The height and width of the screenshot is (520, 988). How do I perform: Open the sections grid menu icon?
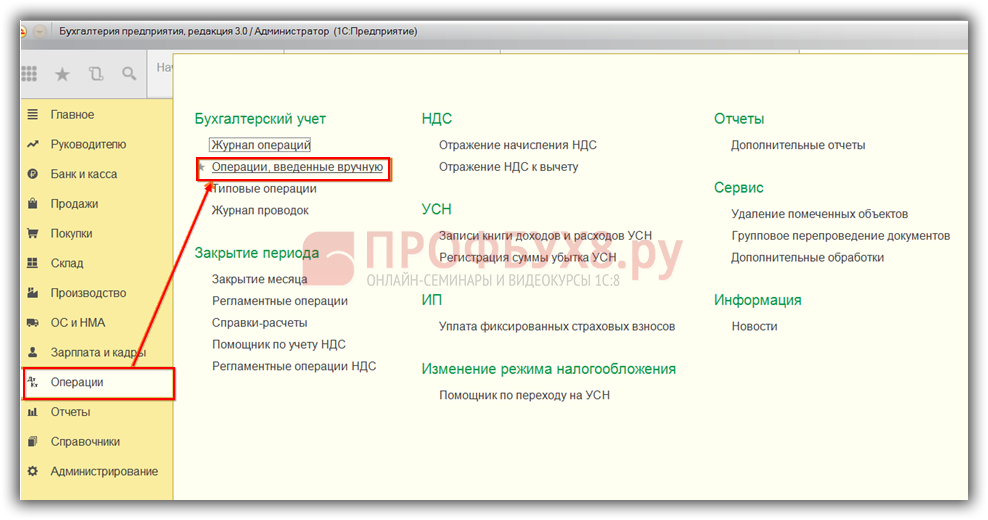[29, 74]
